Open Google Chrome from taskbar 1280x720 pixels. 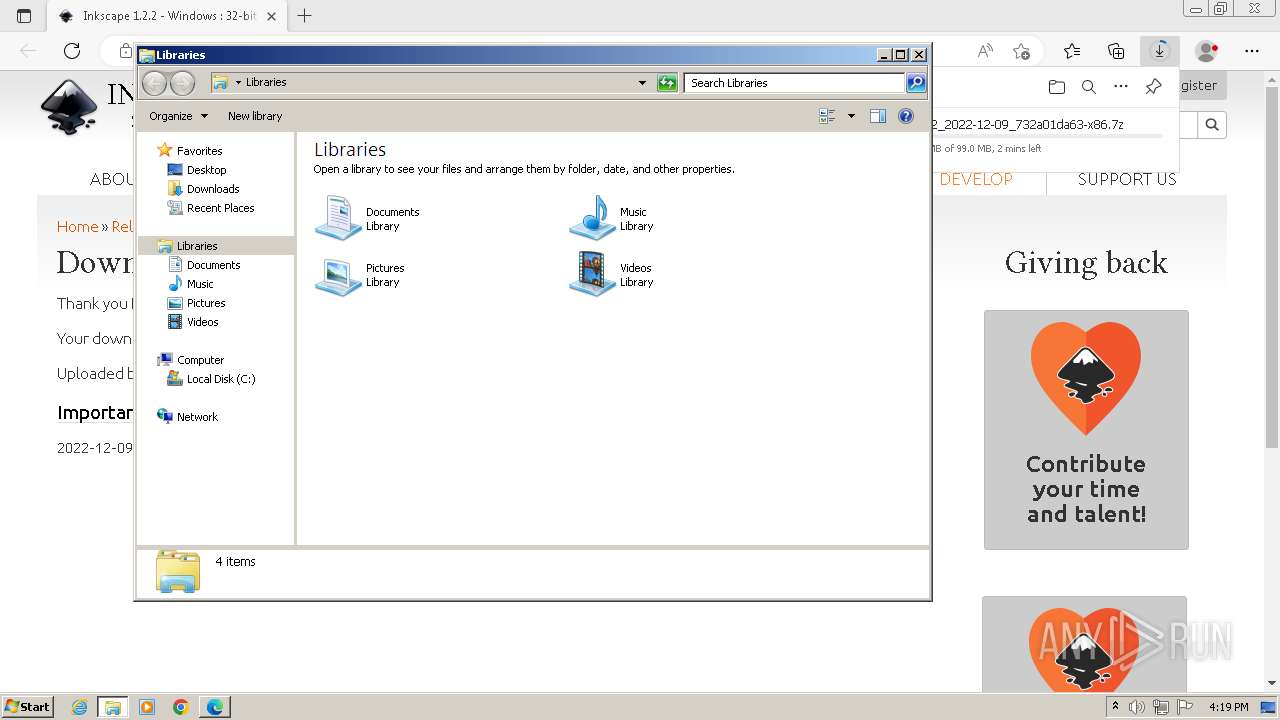pyautogui.click(x=181, y=707)
